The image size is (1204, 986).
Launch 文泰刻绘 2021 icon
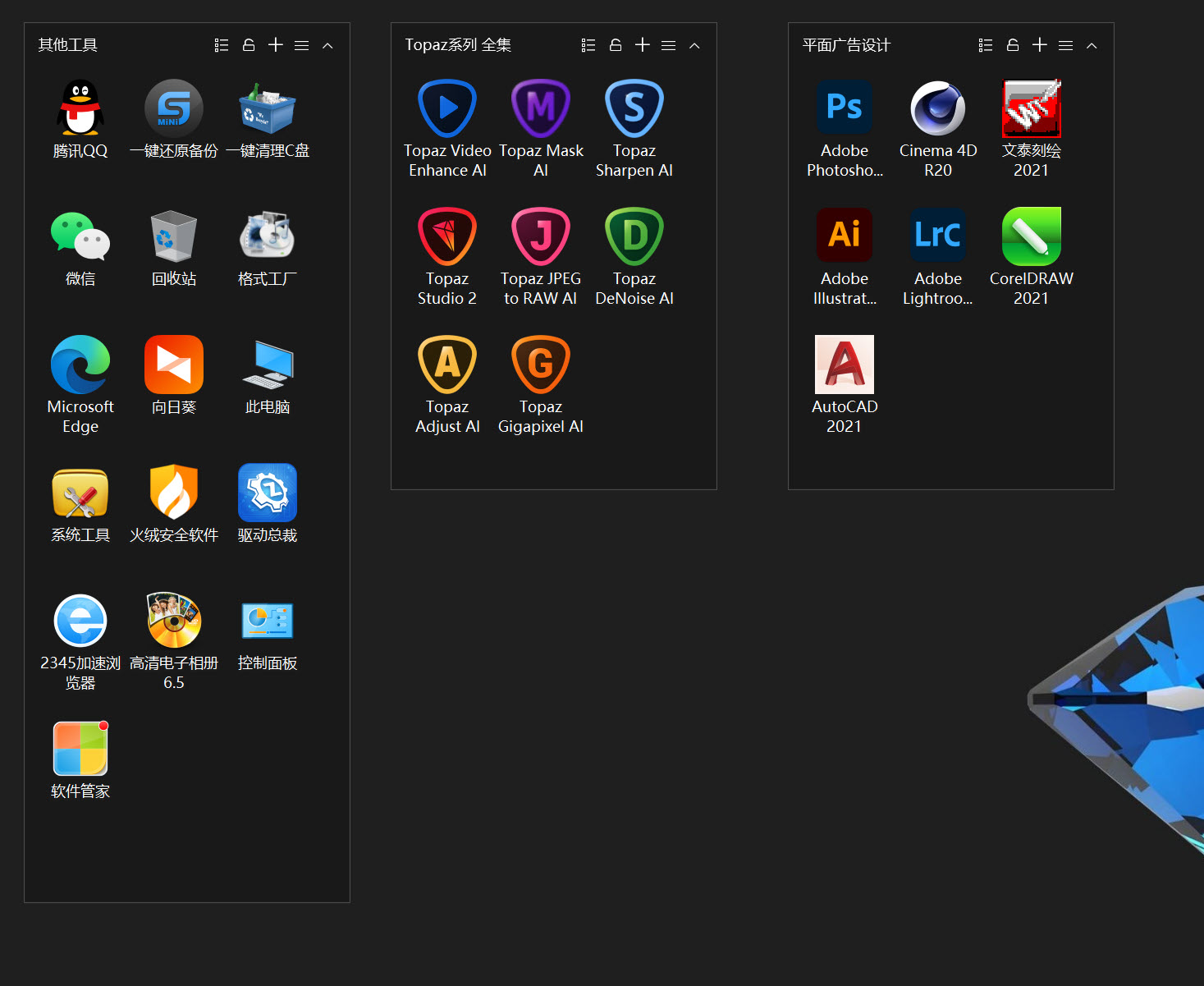tap(1032, 108)
